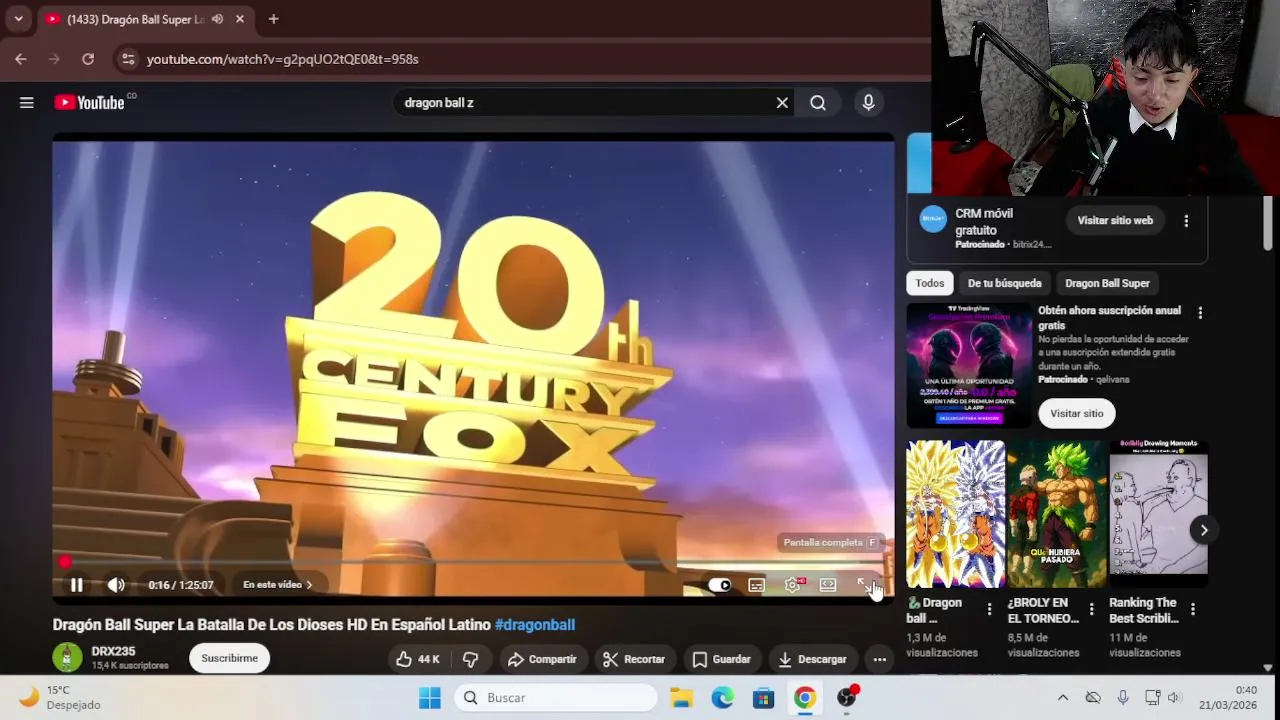Focus the address bar URL
This screenshot has width=1280, height=720.
point(283,59)
